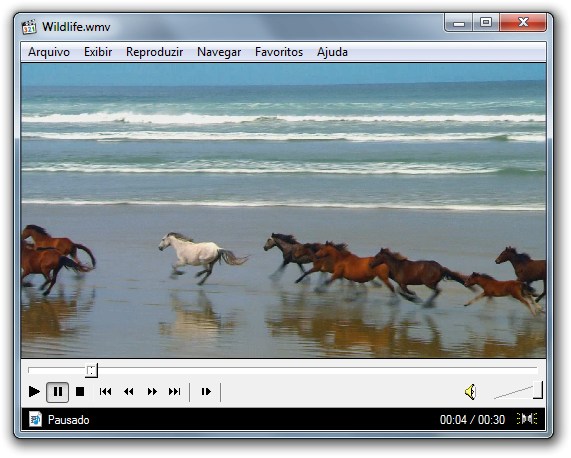Screen dimensions: 571x458
Task: Expand the Favoritos menu
Action: point(279,52)
